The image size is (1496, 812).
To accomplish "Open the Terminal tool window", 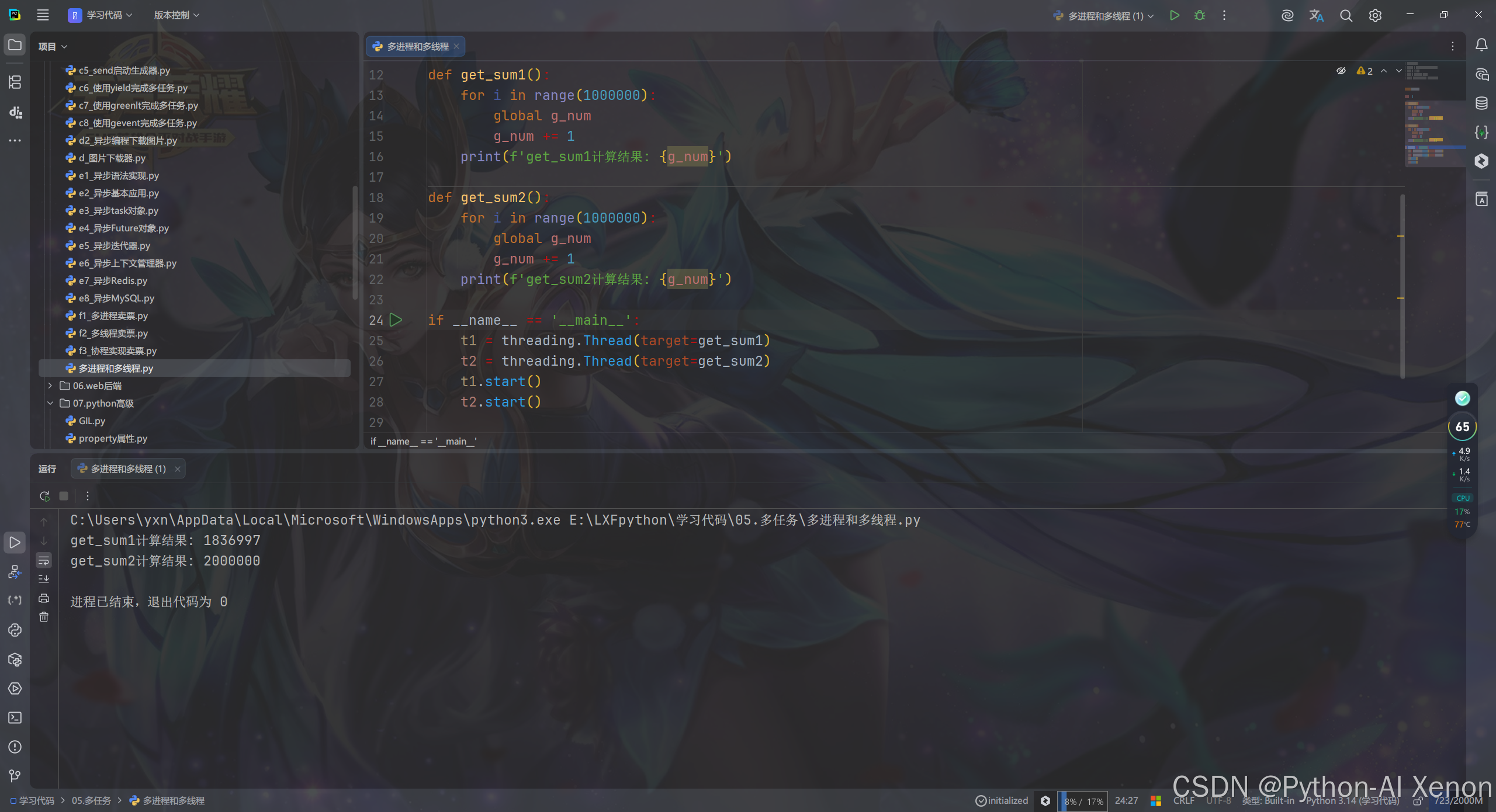I will pyautogui.click(x=15, y=718).
